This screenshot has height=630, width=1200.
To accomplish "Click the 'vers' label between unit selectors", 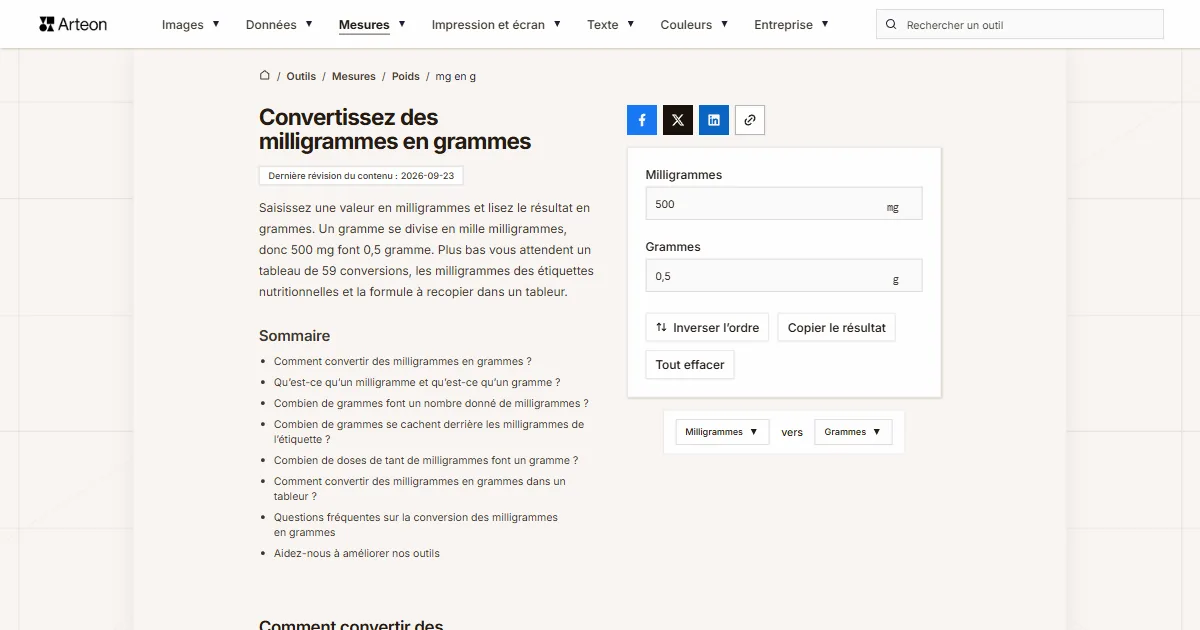I will [x=792, y=432].
